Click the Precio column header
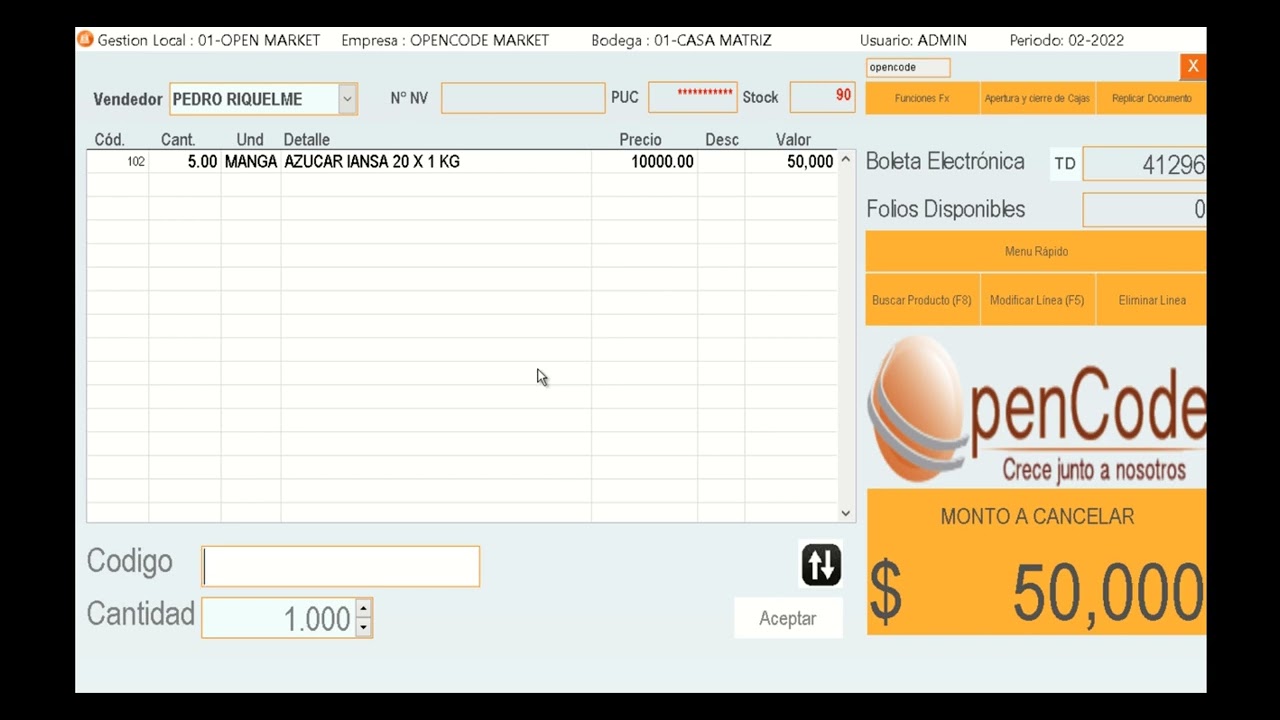 tap(640, 140)
